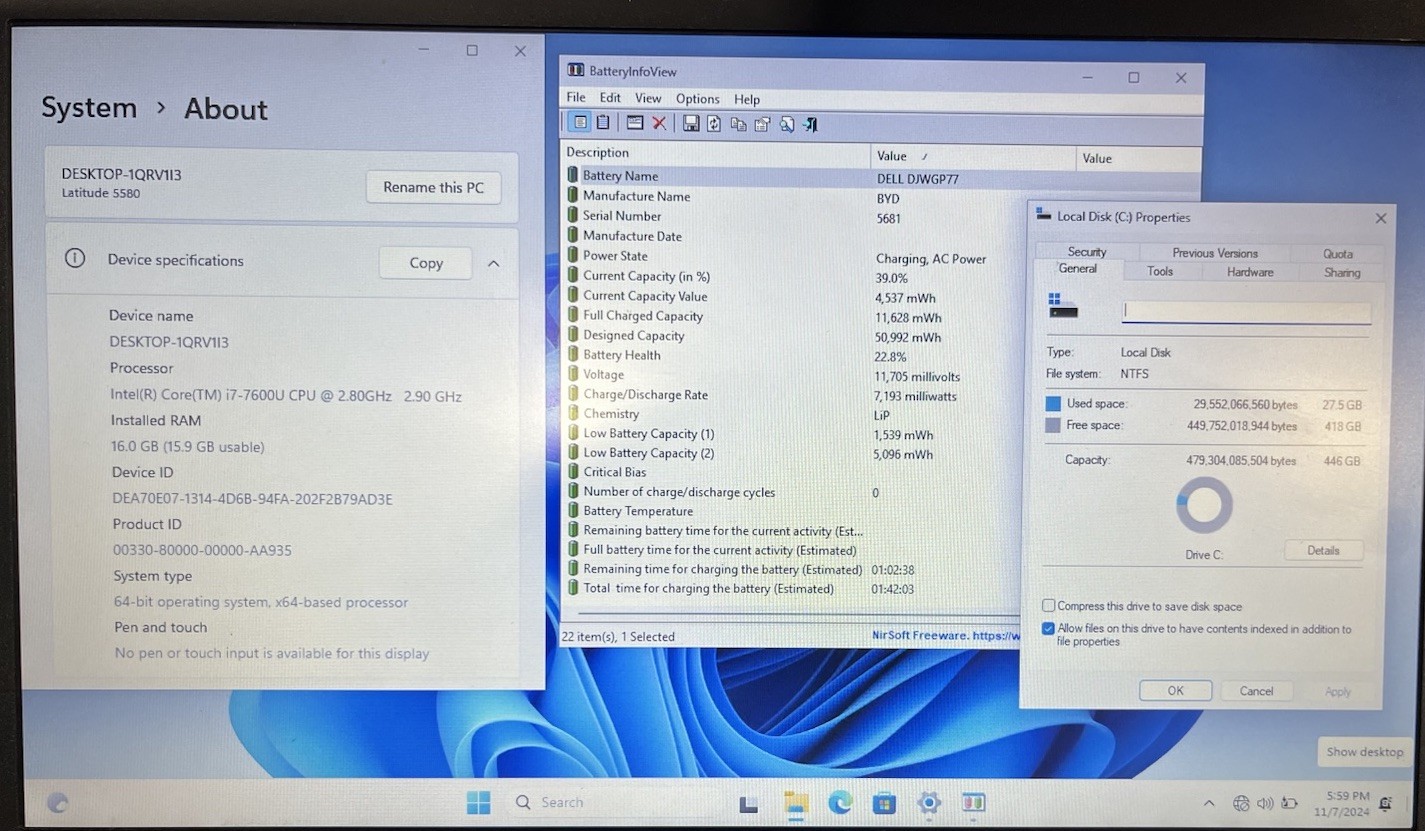This screenshot has height=831, width=1425.
Task: Open the Windows Start button
Action: [x=479, y=802]
